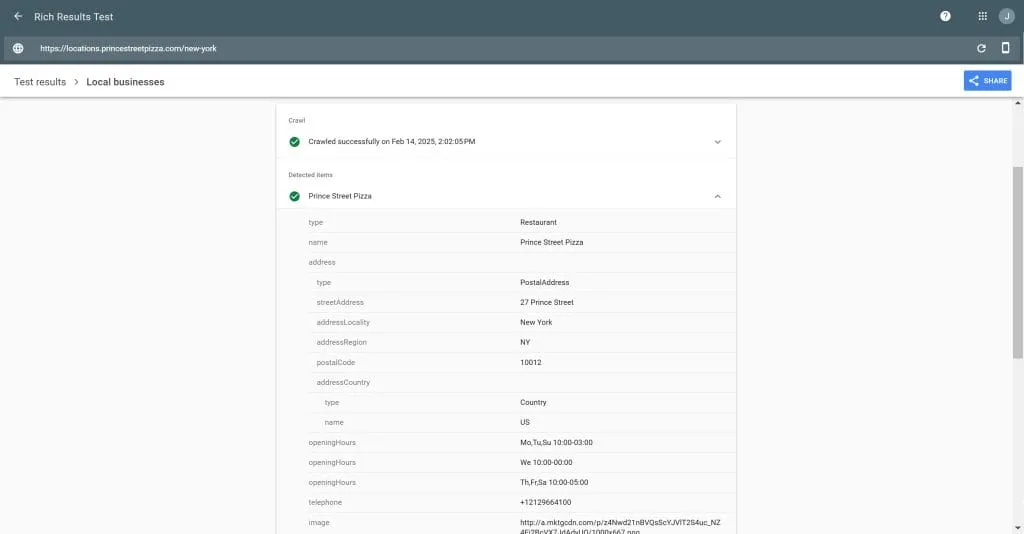Click the 'telephone' label
Image resolution: width=1024 pixels, height=534 pixels.
(325, 503)
